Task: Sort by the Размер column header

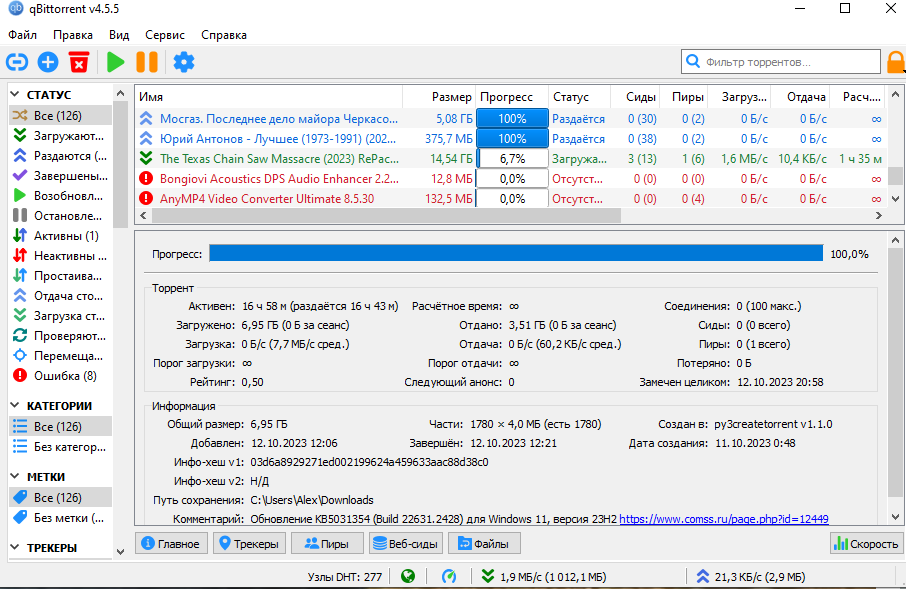Action: coord(439,97)
